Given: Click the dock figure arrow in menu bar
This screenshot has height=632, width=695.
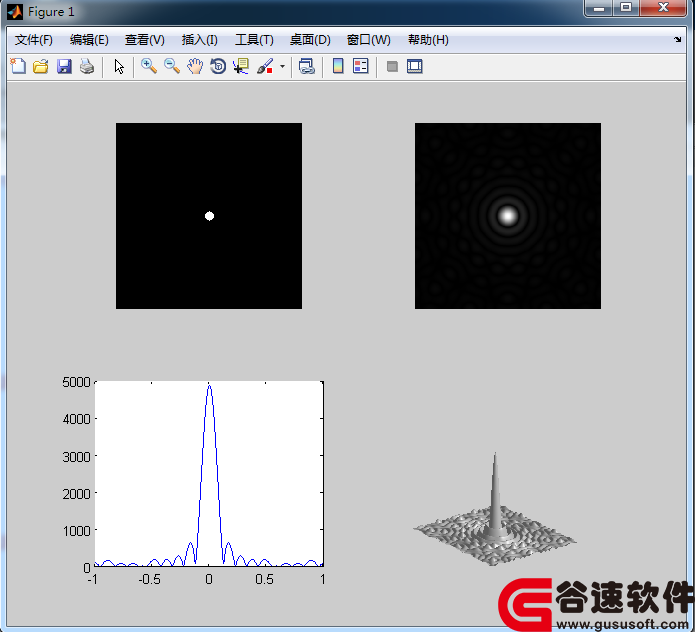Looking at the screenshot, I should (x=677, y=39).
